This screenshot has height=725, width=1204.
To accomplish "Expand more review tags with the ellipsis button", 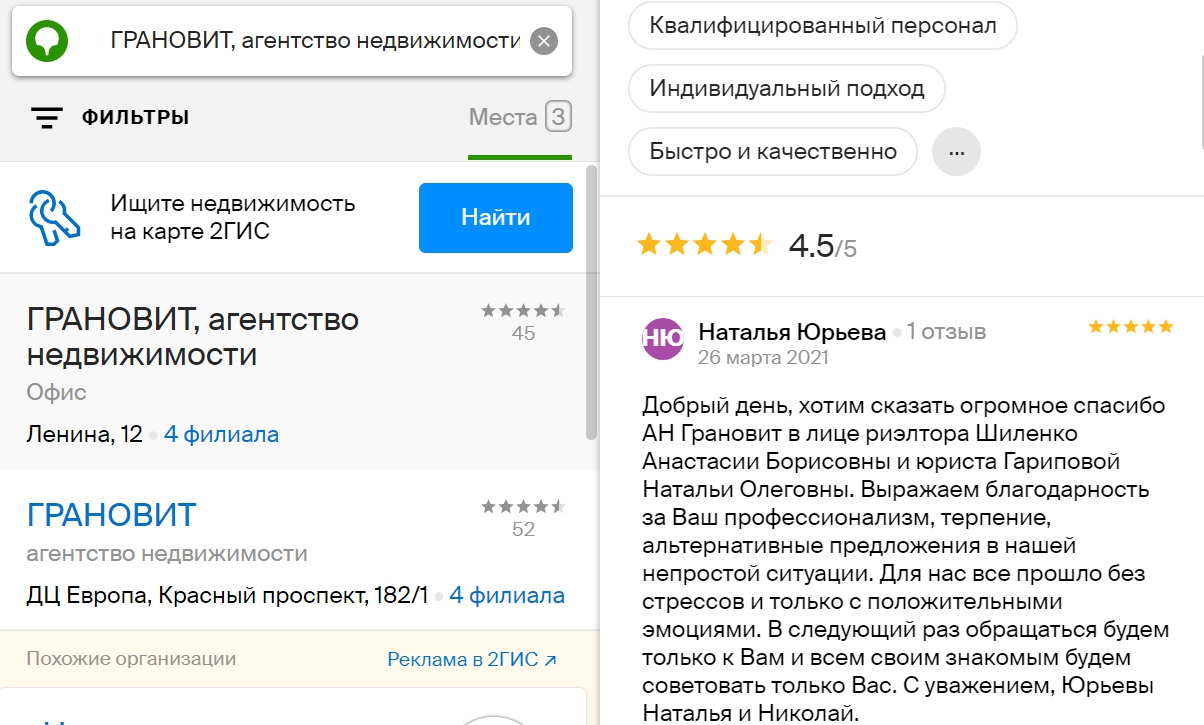I will pyautogui.click(x=956, y=152).
